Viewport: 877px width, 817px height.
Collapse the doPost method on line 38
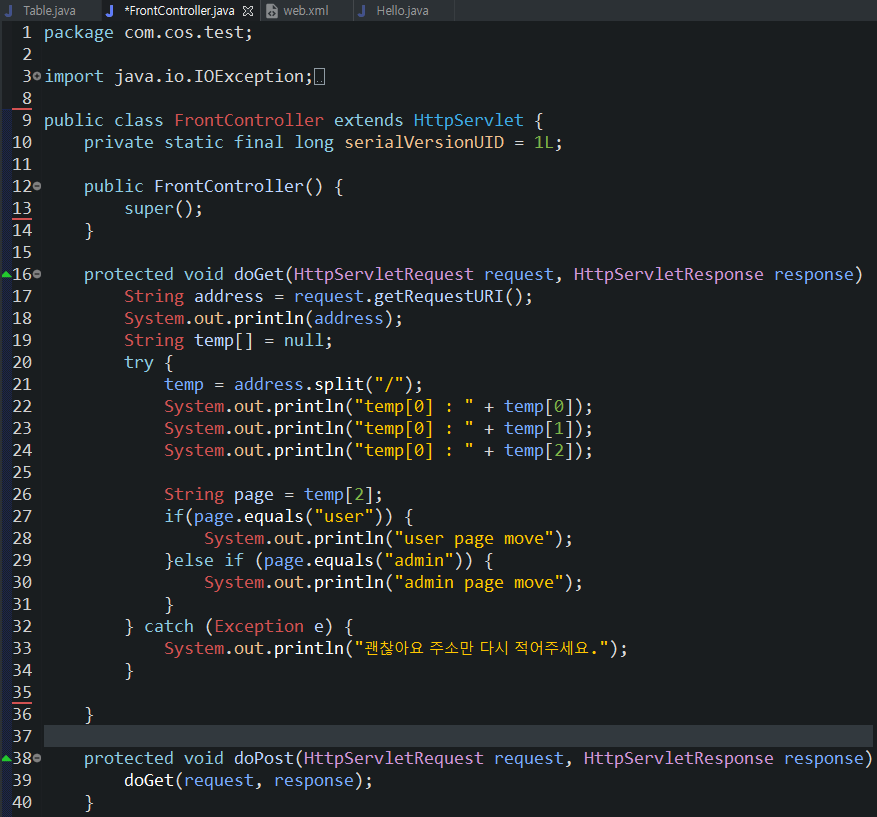[37, 758]
